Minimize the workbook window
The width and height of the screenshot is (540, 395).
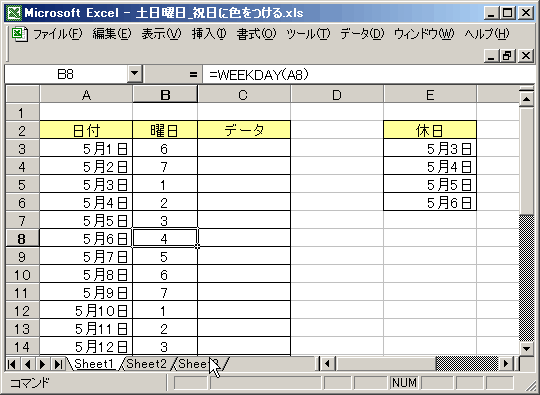point(491,55)
